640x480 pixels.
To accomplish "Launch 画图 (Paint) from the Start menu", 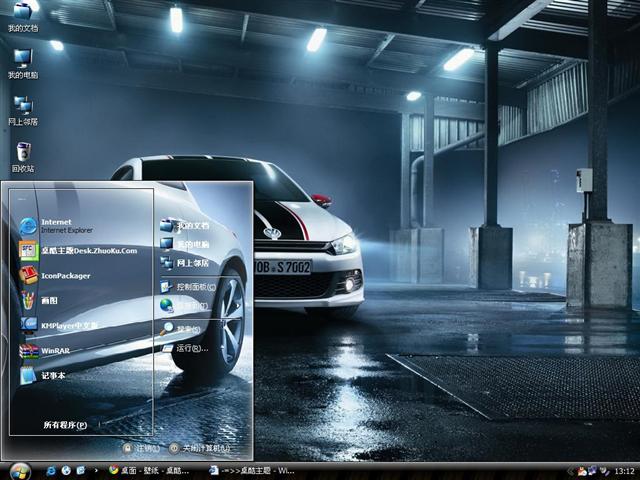I will click(45, 300).
